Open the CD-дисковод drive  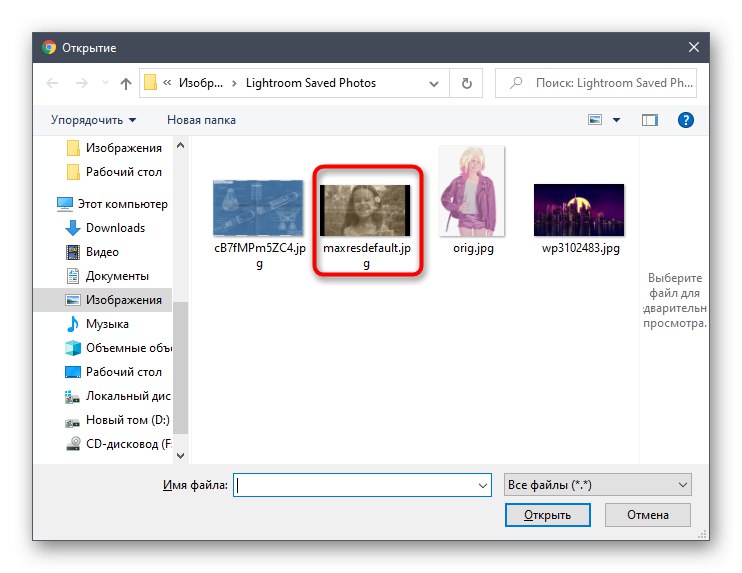pos(118,444)
